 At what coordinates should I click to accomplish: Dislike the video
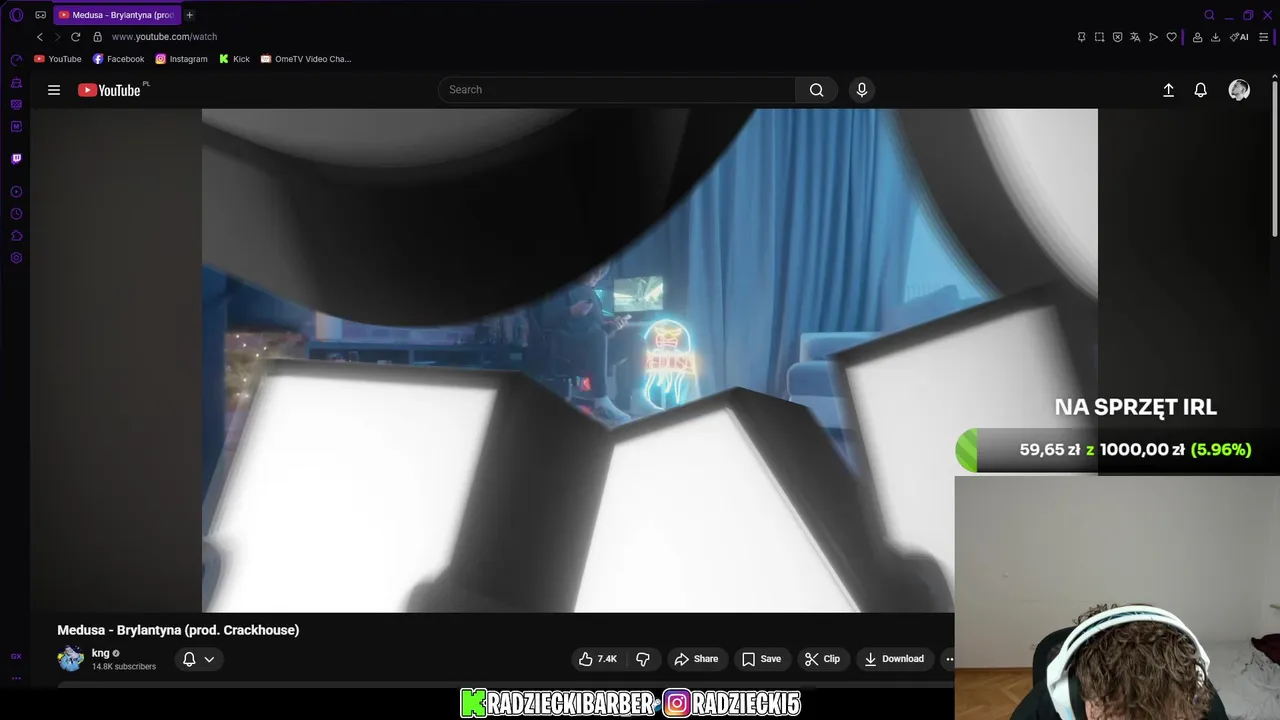tap(643, 659)
